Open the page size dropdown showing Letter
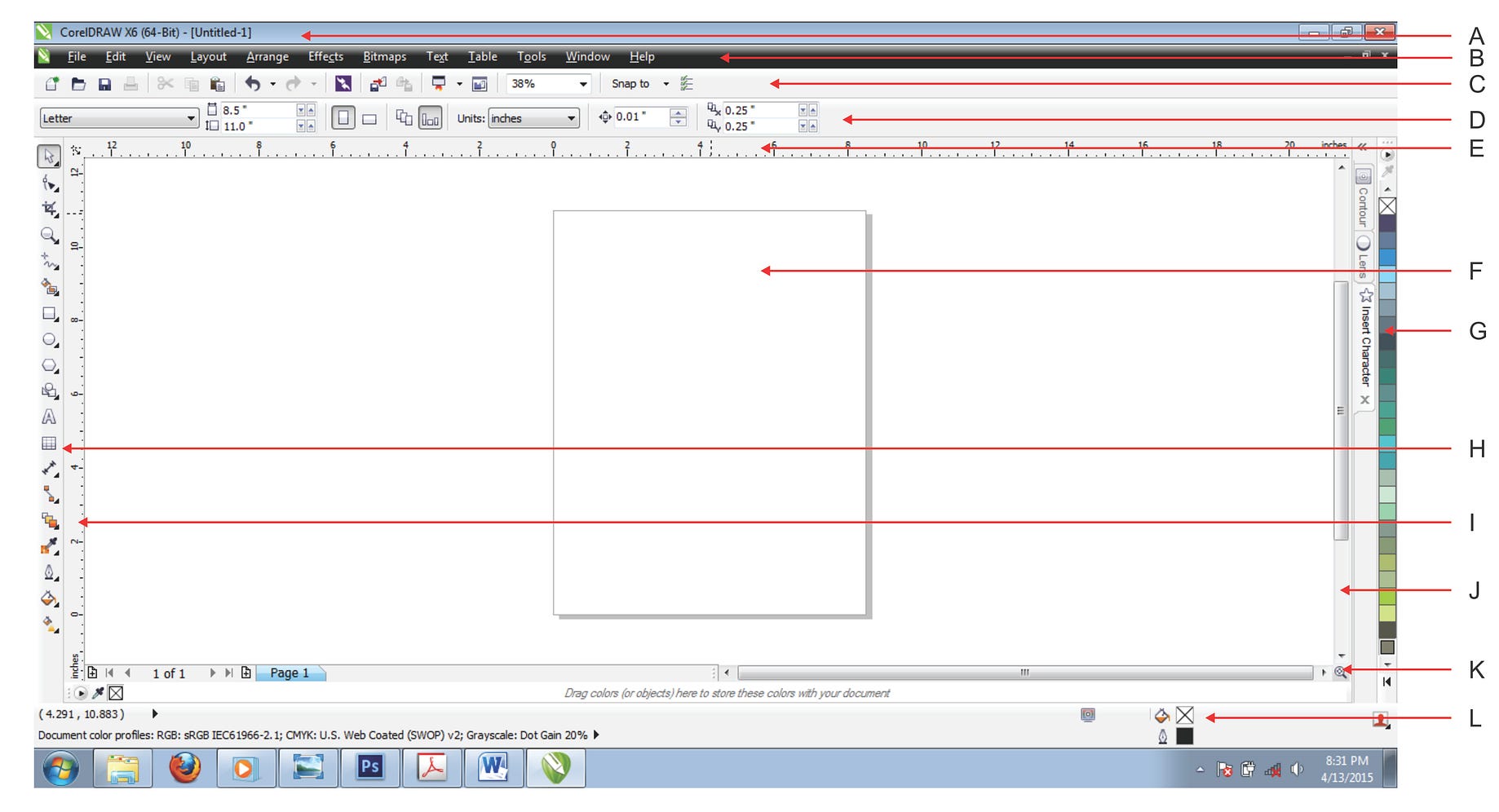The image size is (1499, 812). click(192, 117)
